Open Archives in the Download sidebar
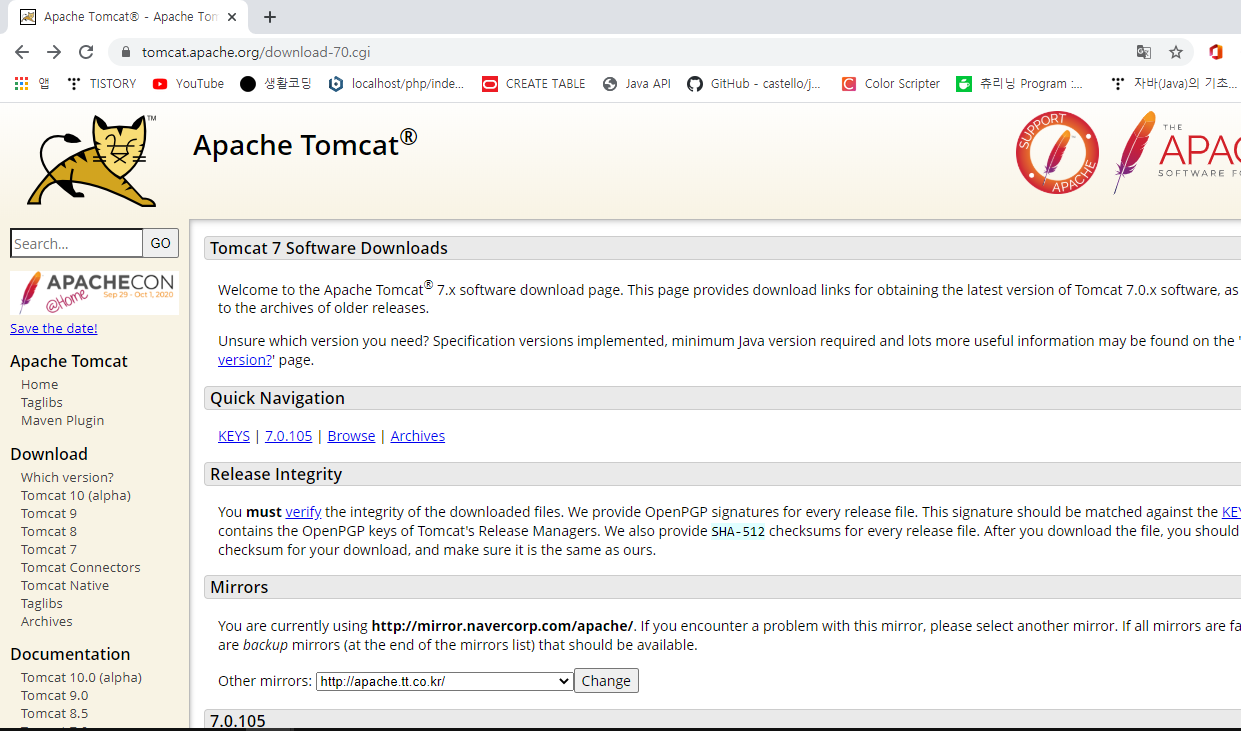 47,622
